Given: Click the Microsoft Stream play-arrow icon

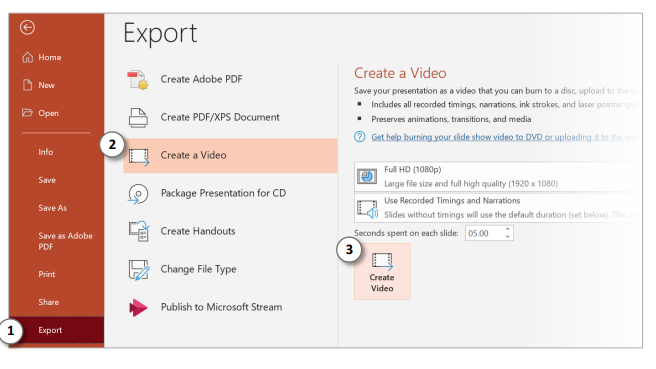Looking at the screenshot, I should pyautogui.click(x=138, y=308).
